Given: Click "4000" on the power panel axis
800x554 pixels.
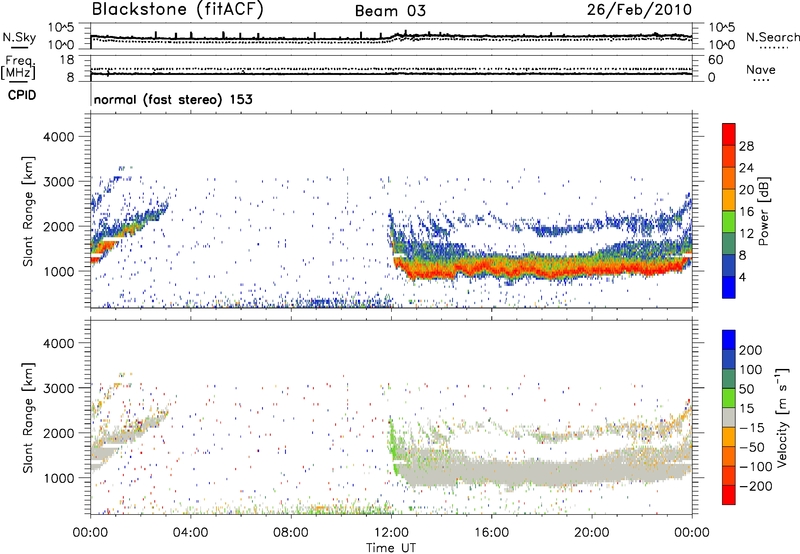Looking at the screenshot, I should [58, 137].
